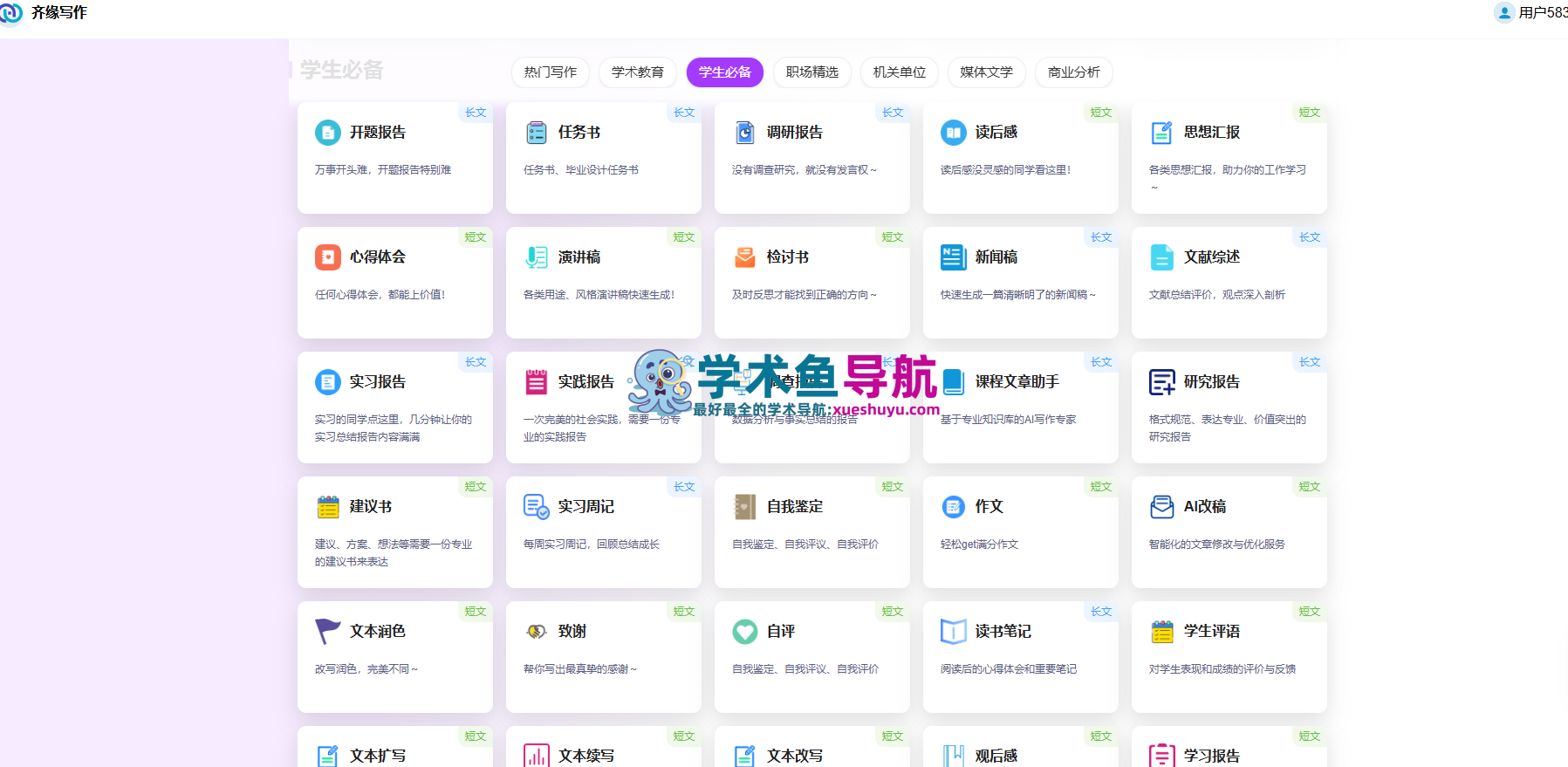This screenshot has width=1568, height=767.
Task: Select the 检讨书 envelope icon
Action: point(745,257)
